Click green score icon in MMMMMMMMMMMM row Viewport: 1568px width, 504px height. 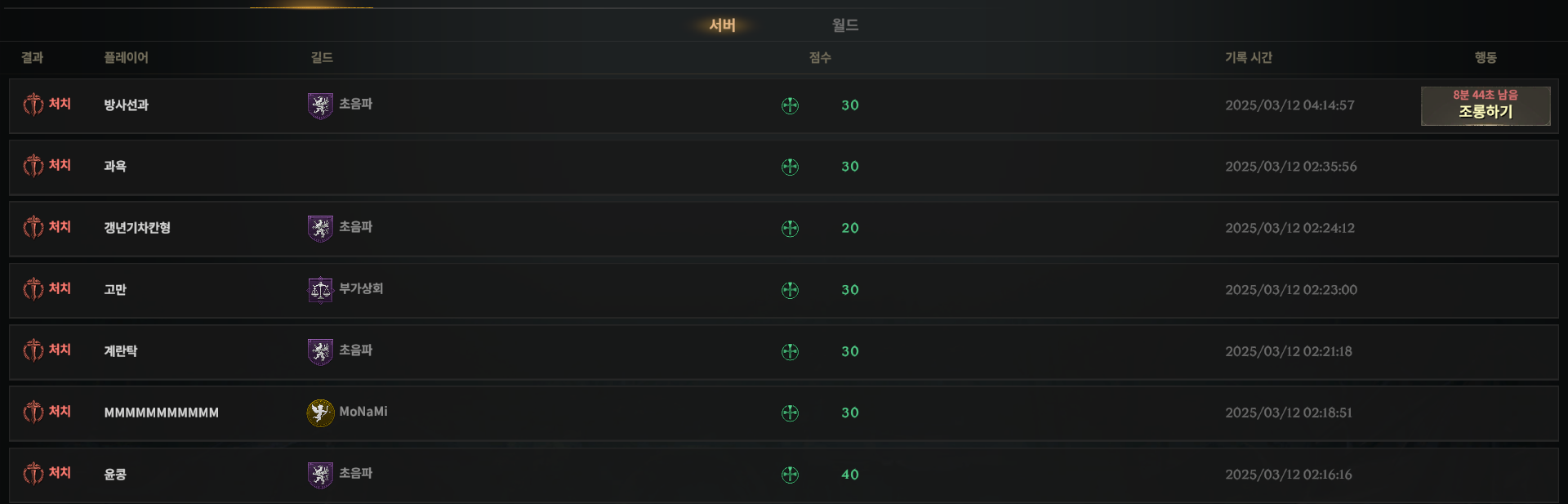[790, 413]
